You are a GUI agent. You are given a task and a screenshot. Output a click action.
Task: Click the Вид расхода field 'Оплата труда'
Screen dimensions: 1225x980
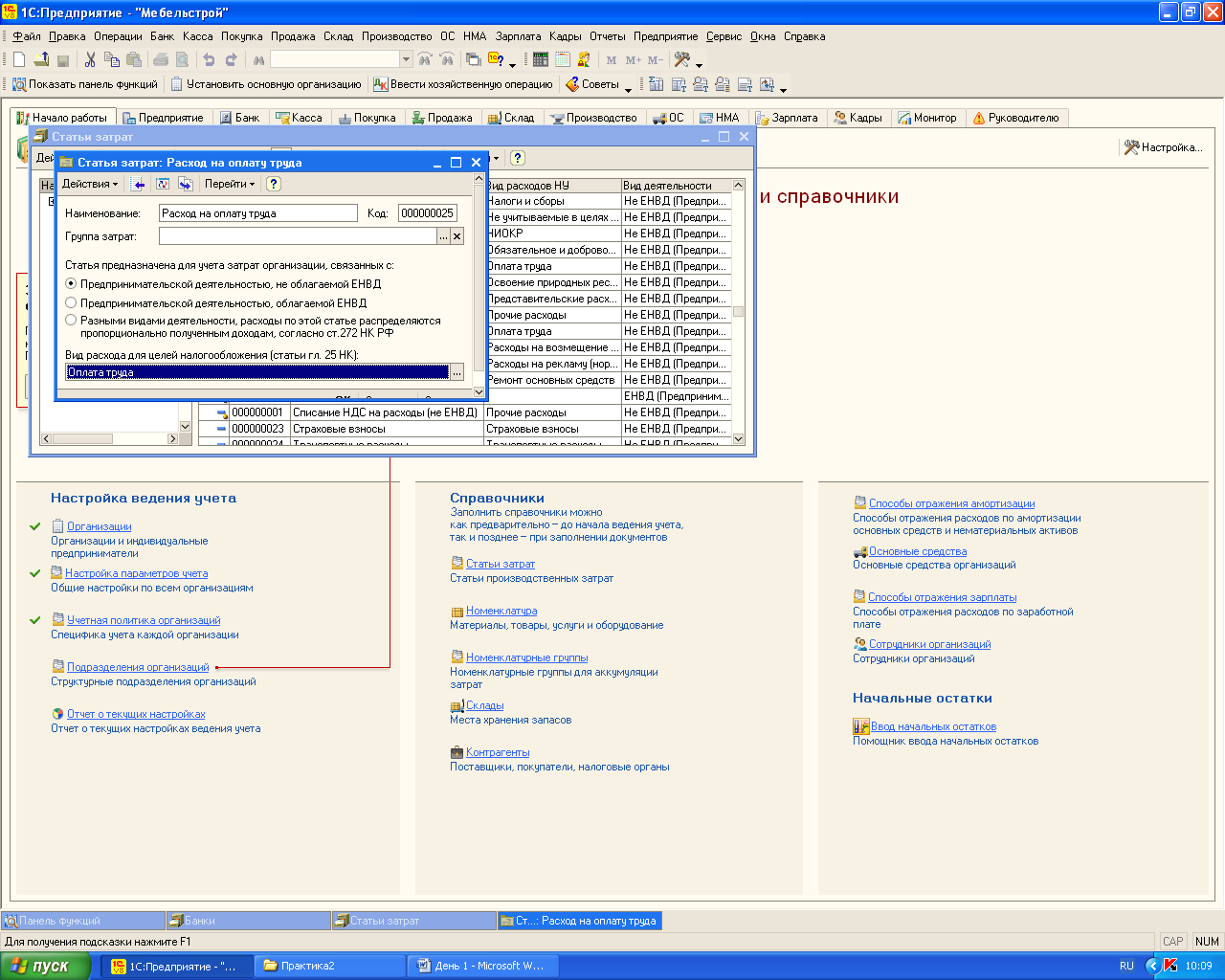point(256,372)
